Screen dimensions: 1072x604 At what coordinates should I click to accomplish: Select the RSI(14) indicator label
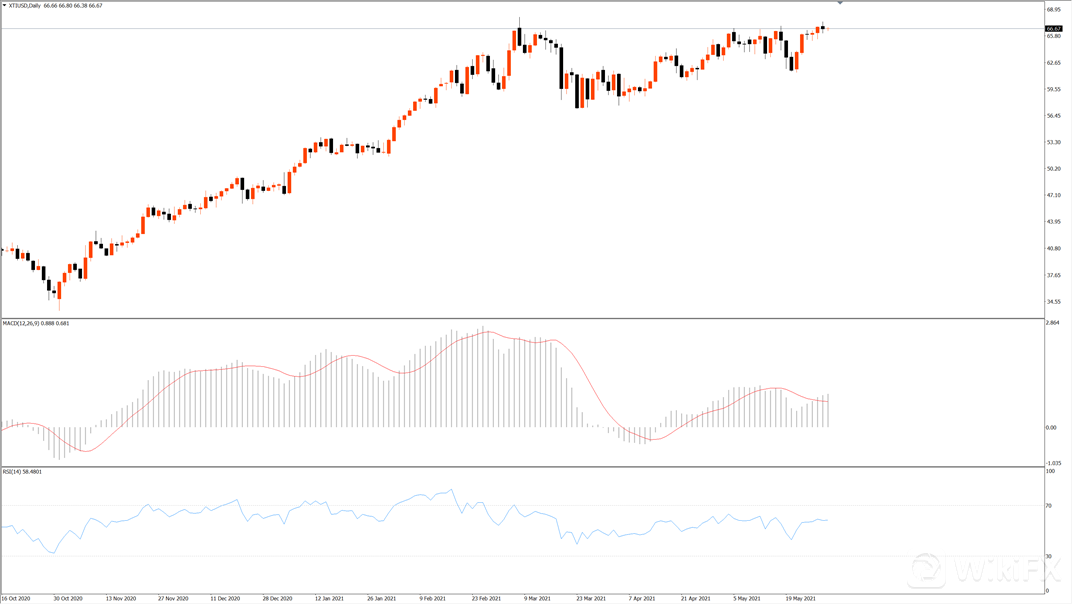tap(13, 471)
